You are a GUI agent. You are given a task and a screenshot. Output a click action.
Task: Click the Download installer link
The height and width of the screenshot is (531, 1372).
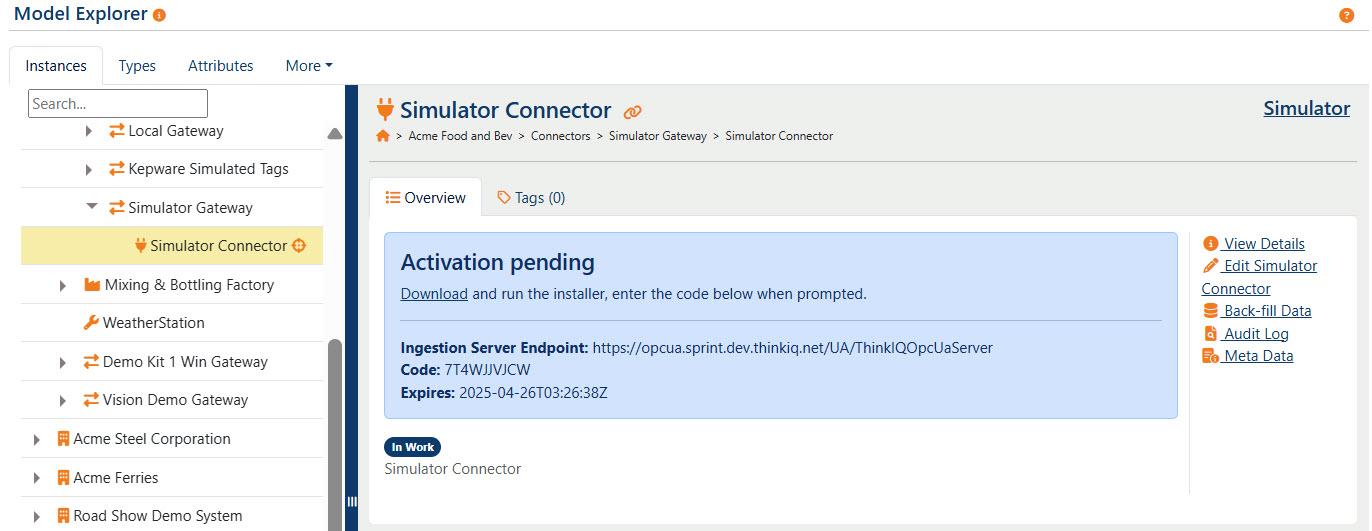(434, 294)
